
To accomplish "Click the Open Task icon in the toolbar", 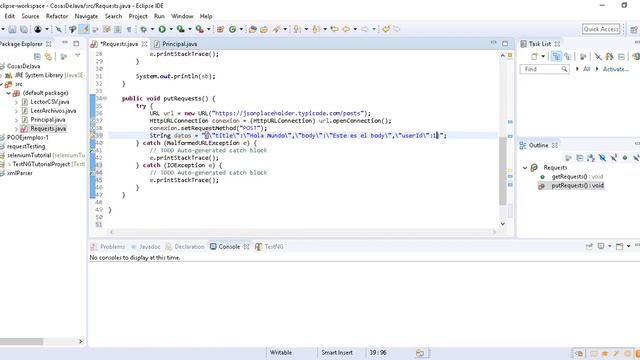I will 264,29.
